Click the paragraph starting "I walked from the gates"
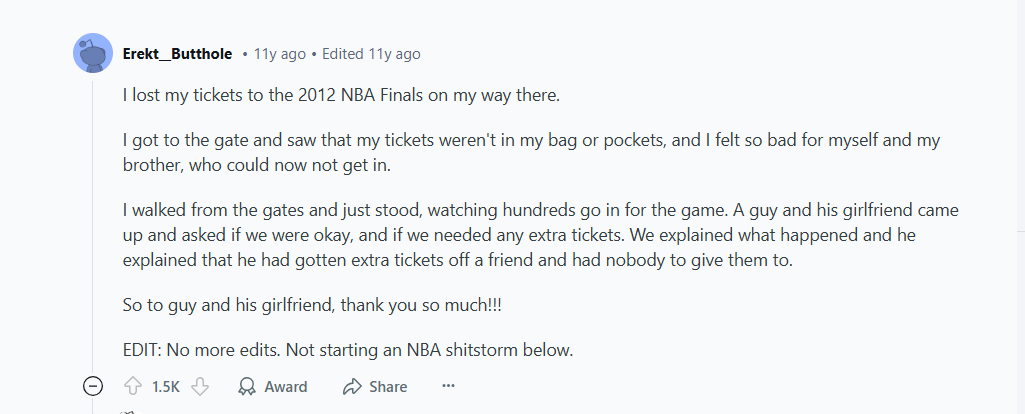The width and height of the screenshot is (1025, 414). pos(530,234)
